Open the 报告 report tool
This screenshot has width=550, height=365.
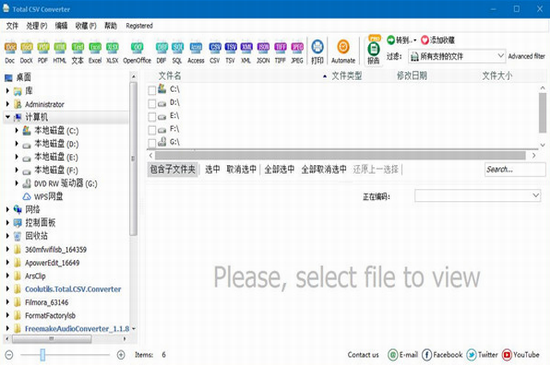point(374,51)
